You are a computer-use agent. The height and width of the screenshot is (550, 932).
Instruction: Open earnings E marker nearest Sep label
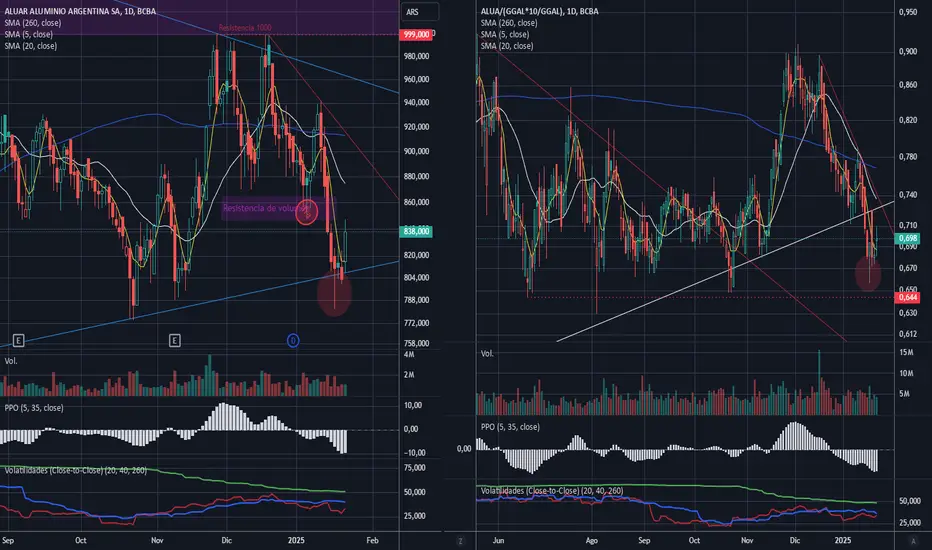pos(18,341)
